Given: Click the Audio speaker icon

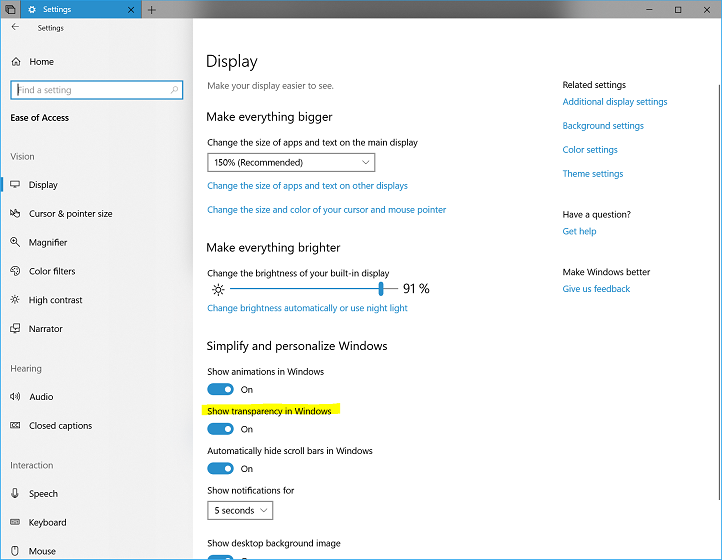Looking at the screenshot, I should pyautogui.click(x=15, y=396).
